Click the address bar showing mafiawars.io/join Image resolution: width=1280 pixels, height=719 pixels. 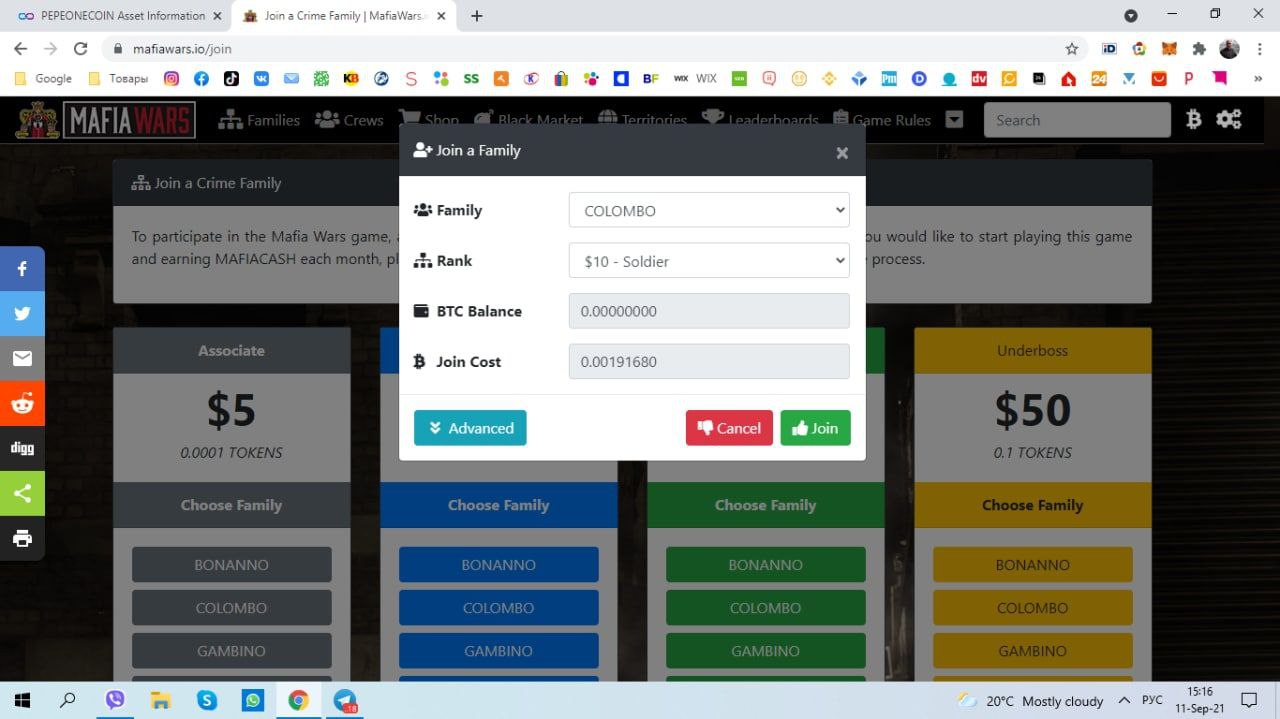[x=582, y=48]
